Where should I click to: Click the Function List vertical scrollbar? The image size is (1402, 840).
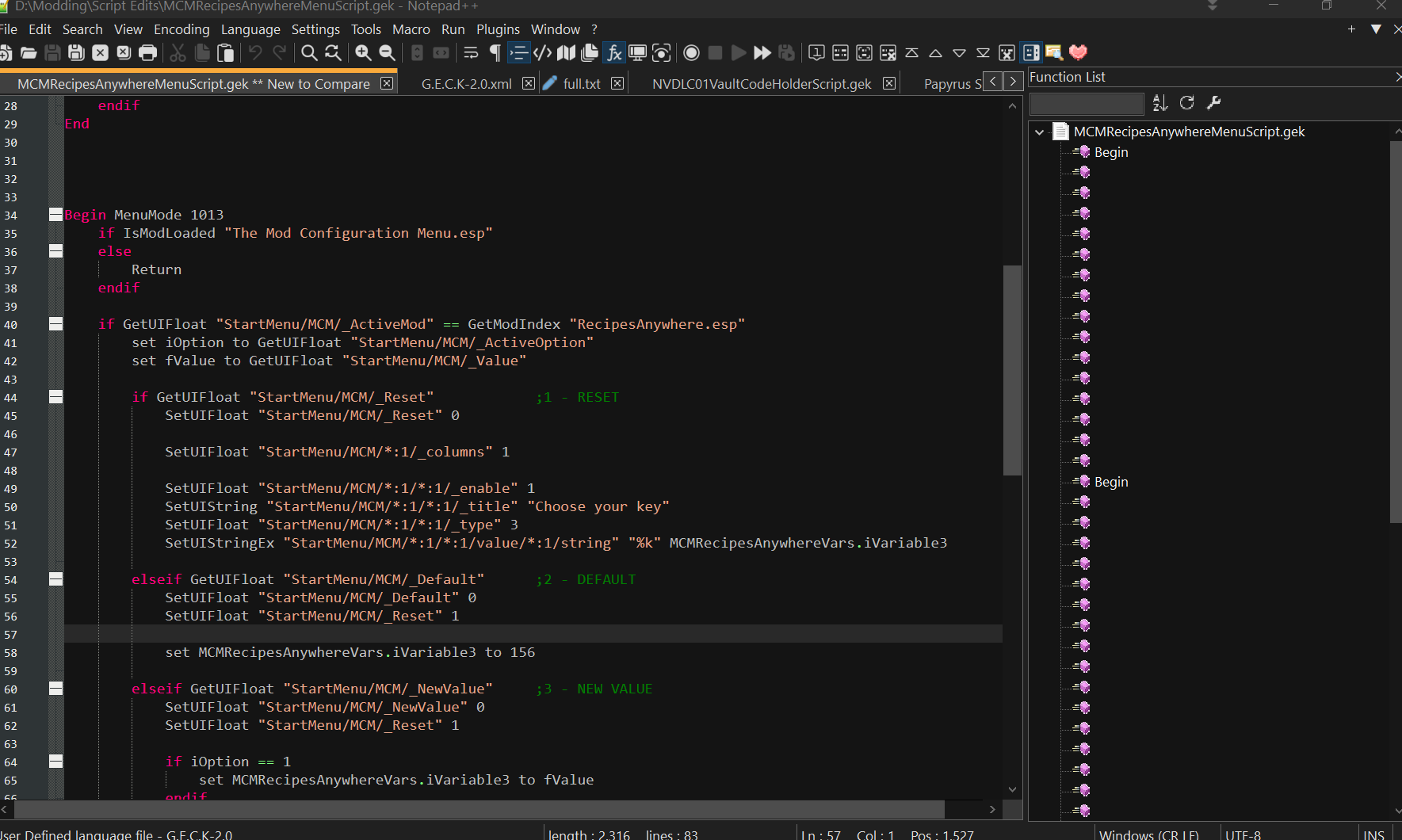(1396, 333)
